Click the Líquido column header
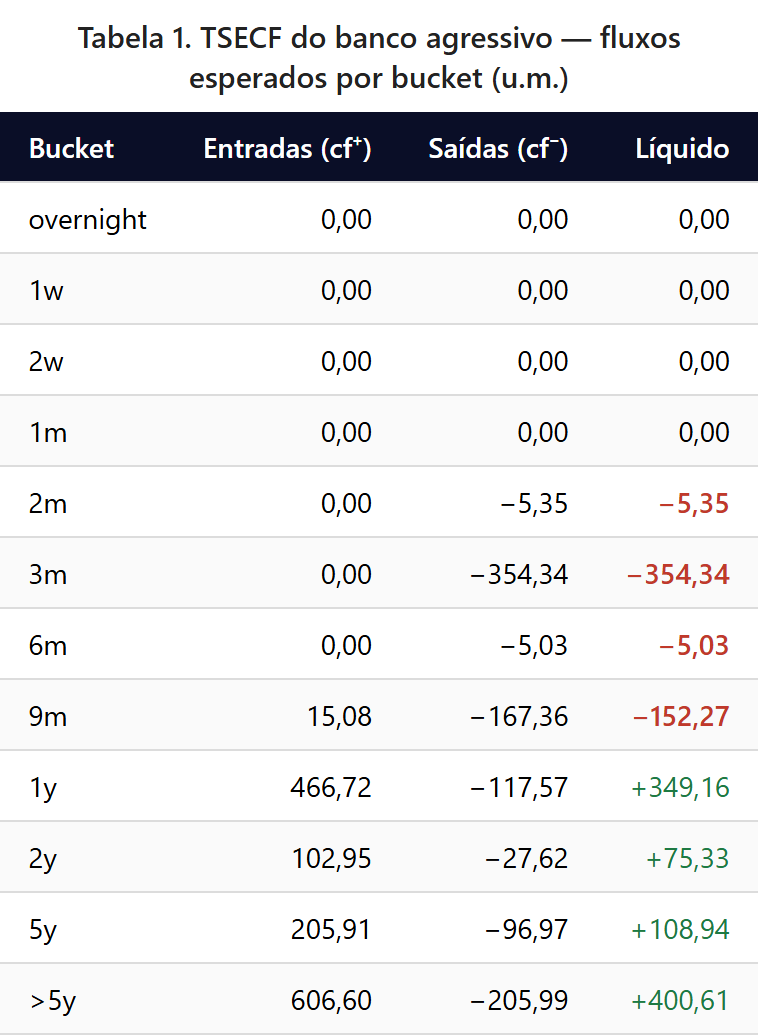Screen dimensions: 758x1036 [x=682, y=148]
